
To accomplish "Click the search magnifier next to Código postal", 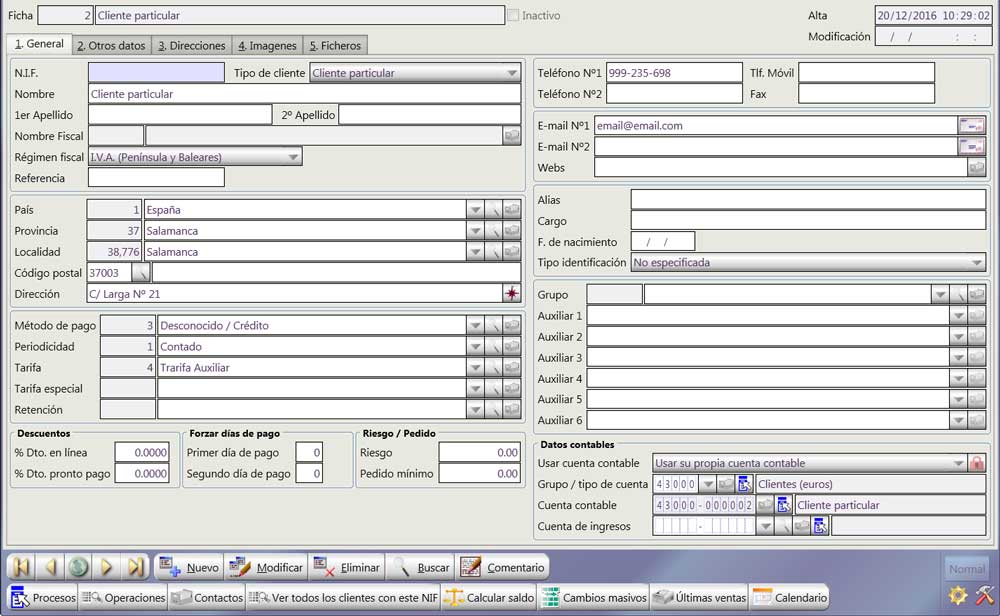I will (141, 273).
